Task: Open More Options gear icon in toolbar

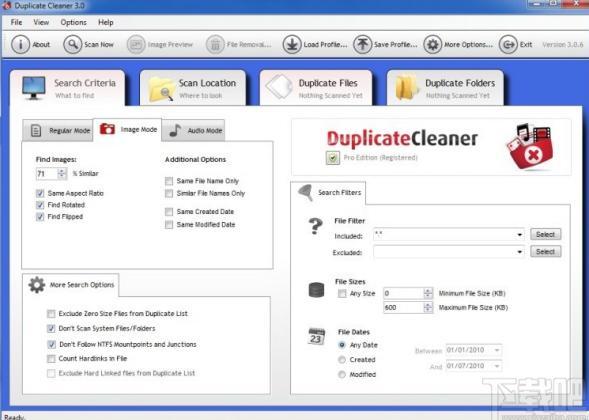Action: pos(433,44)
